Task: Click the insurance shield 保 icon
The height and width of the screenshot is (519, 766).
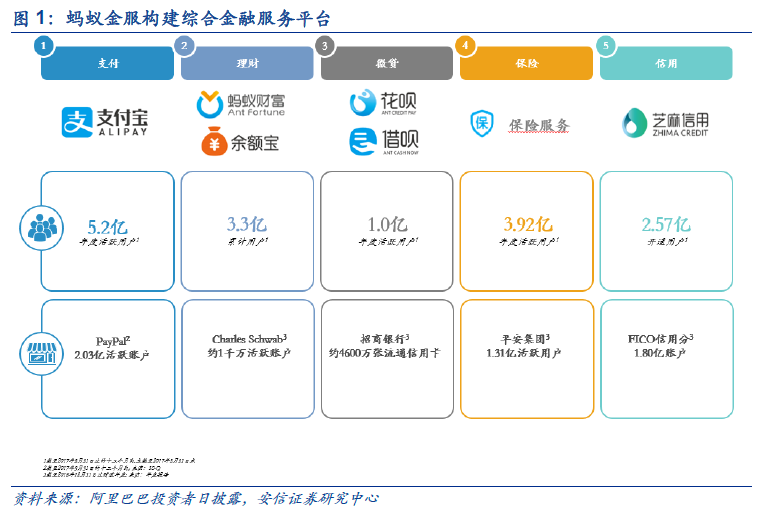Action: point(482,123)
